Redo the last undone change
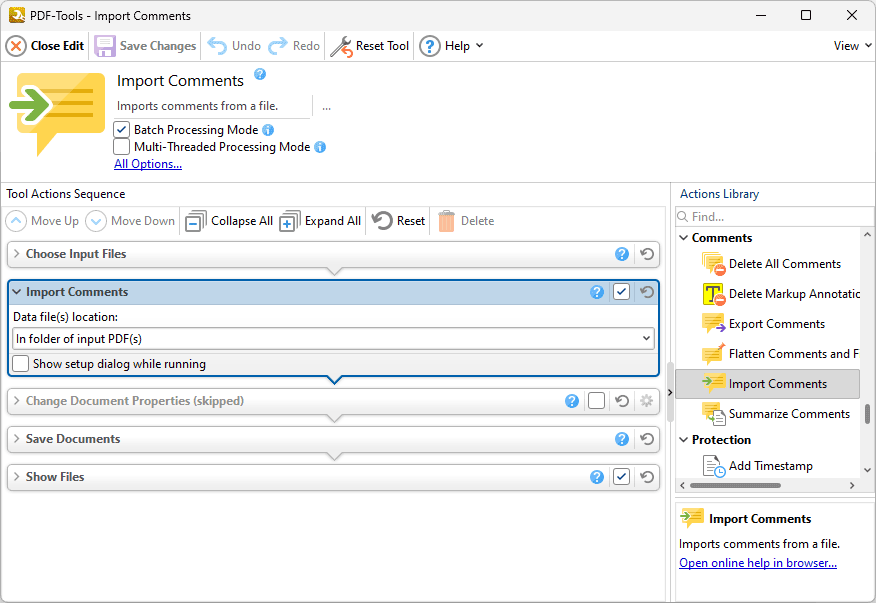876x603 pixels. [294, 46]
